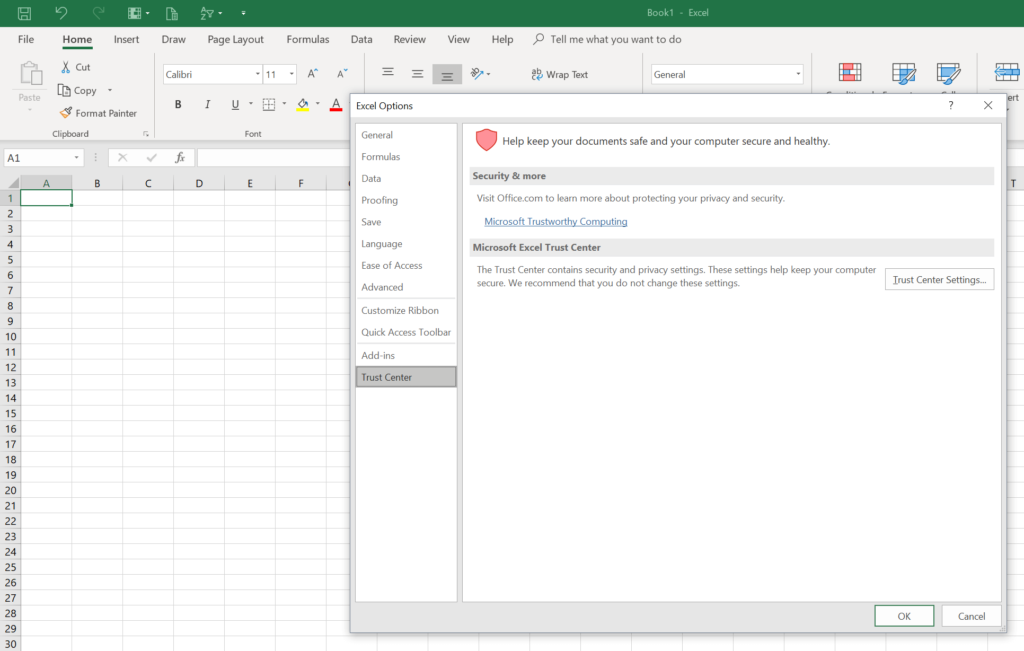This screenshot has width=1024, height=651.
Task: Toggle Bottom Align in the ribbon
Action: pos(447,74)
